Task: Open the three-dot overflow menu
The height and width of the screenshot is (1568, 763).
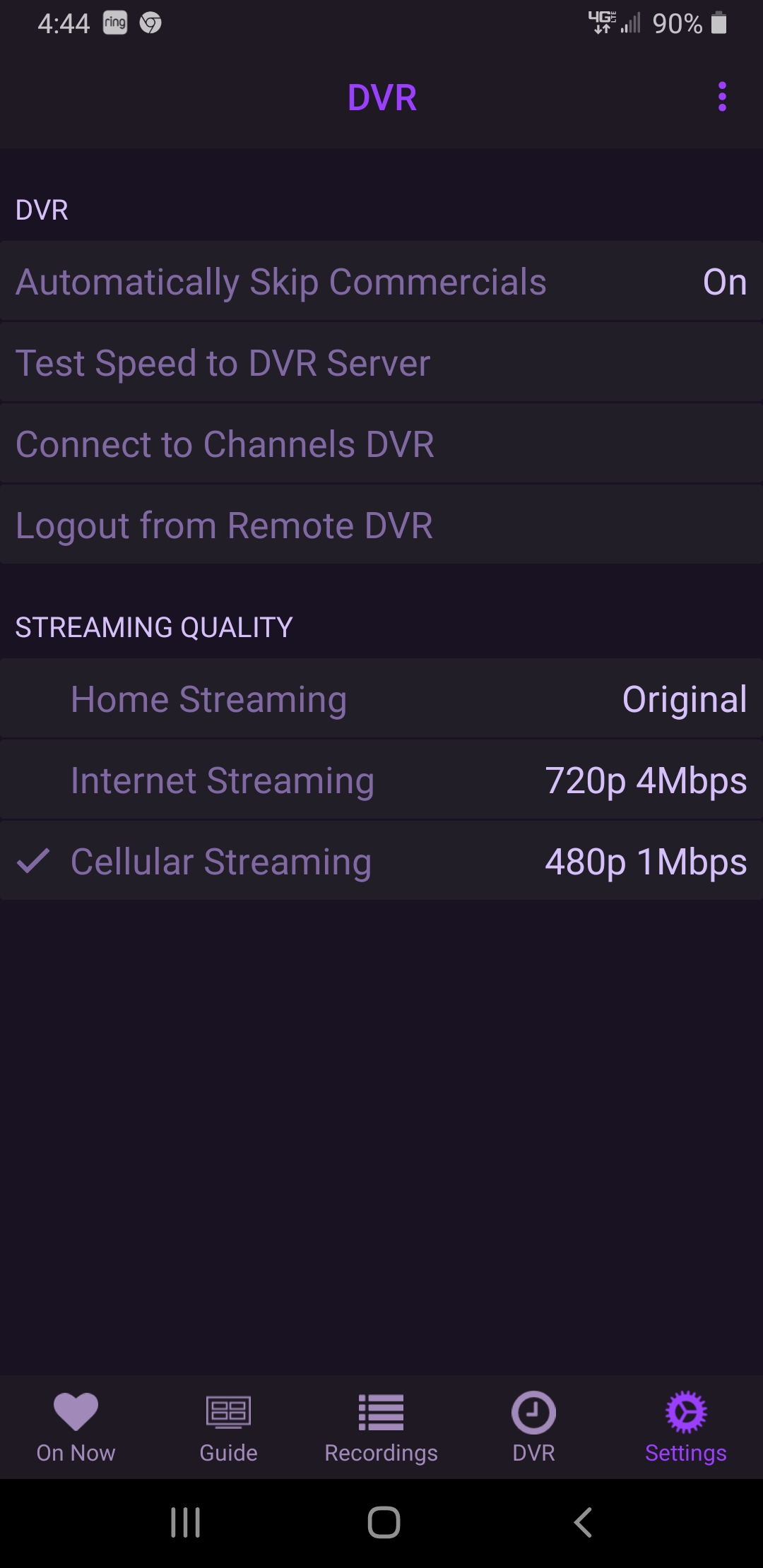Action: 722,97
